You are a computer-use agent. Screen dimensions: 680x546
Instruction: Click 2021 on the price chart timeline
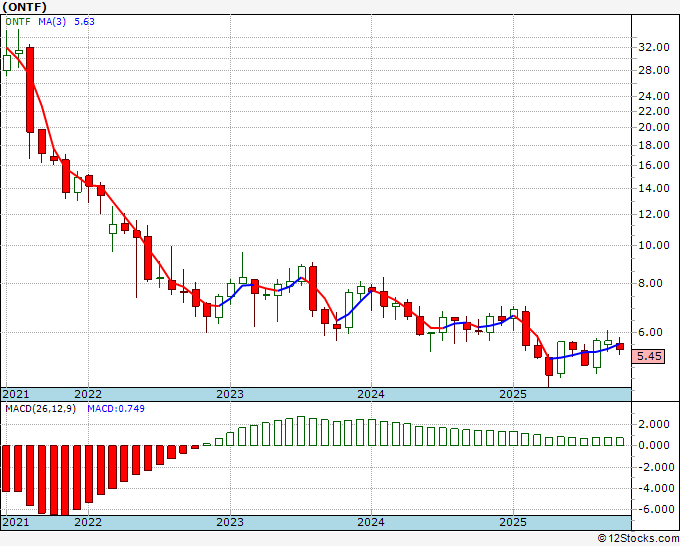[x=16, y=394]
